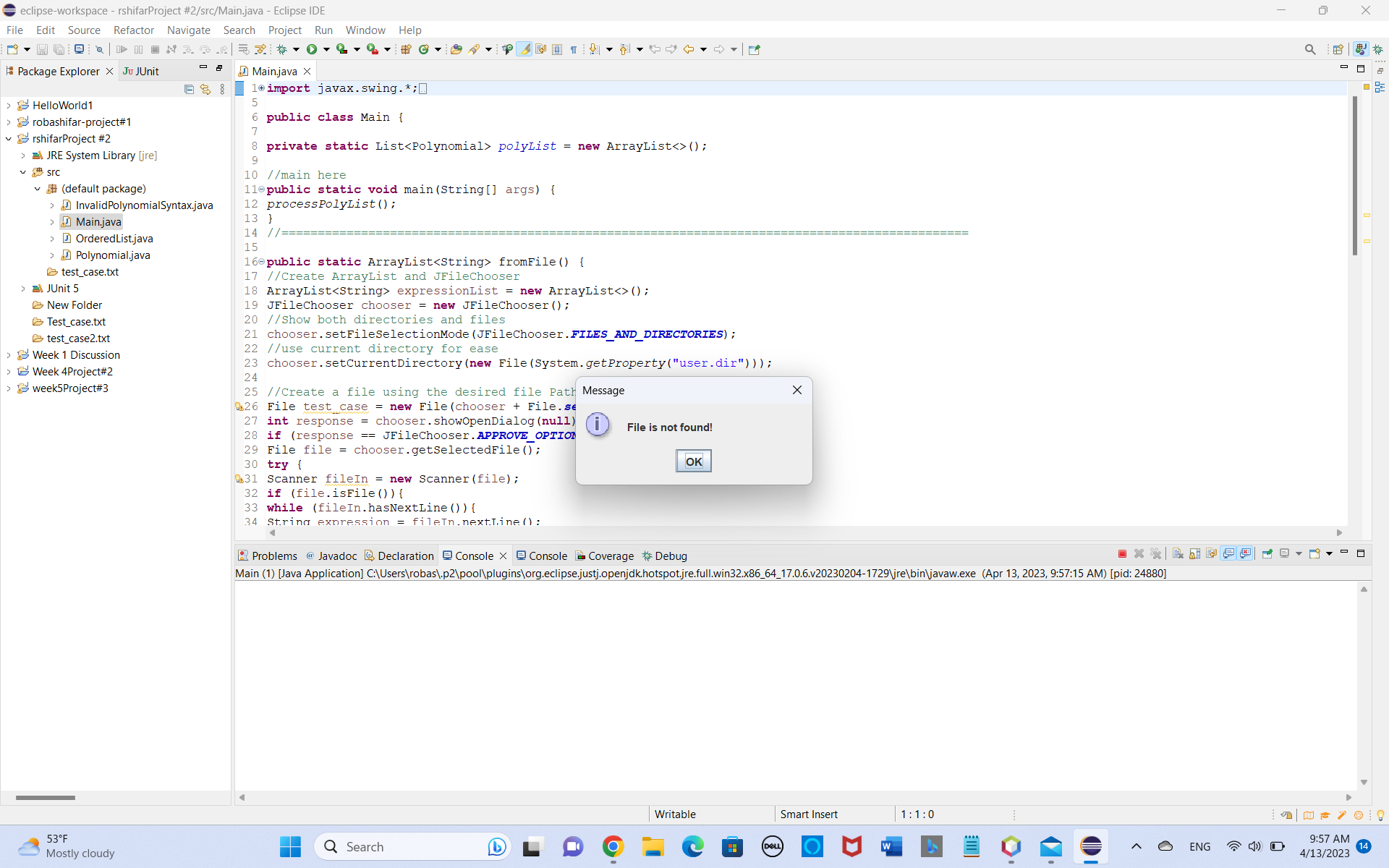
Task: Toggle Pin Console in Console toolbar
Action: tap(1268, 553)
